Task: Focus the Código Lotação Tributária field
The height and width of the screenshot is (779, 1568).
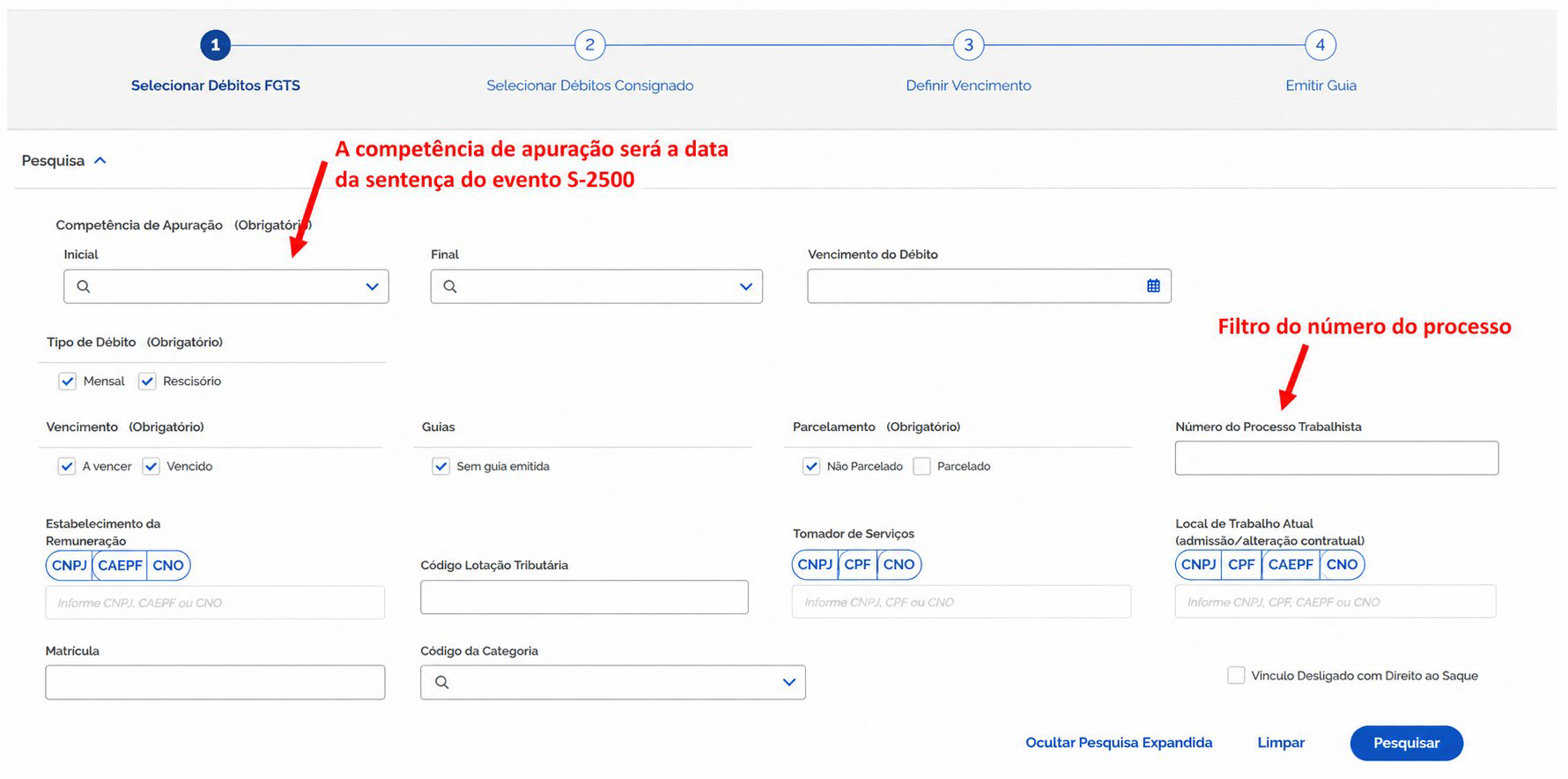Action: click(x=584, y=597)
